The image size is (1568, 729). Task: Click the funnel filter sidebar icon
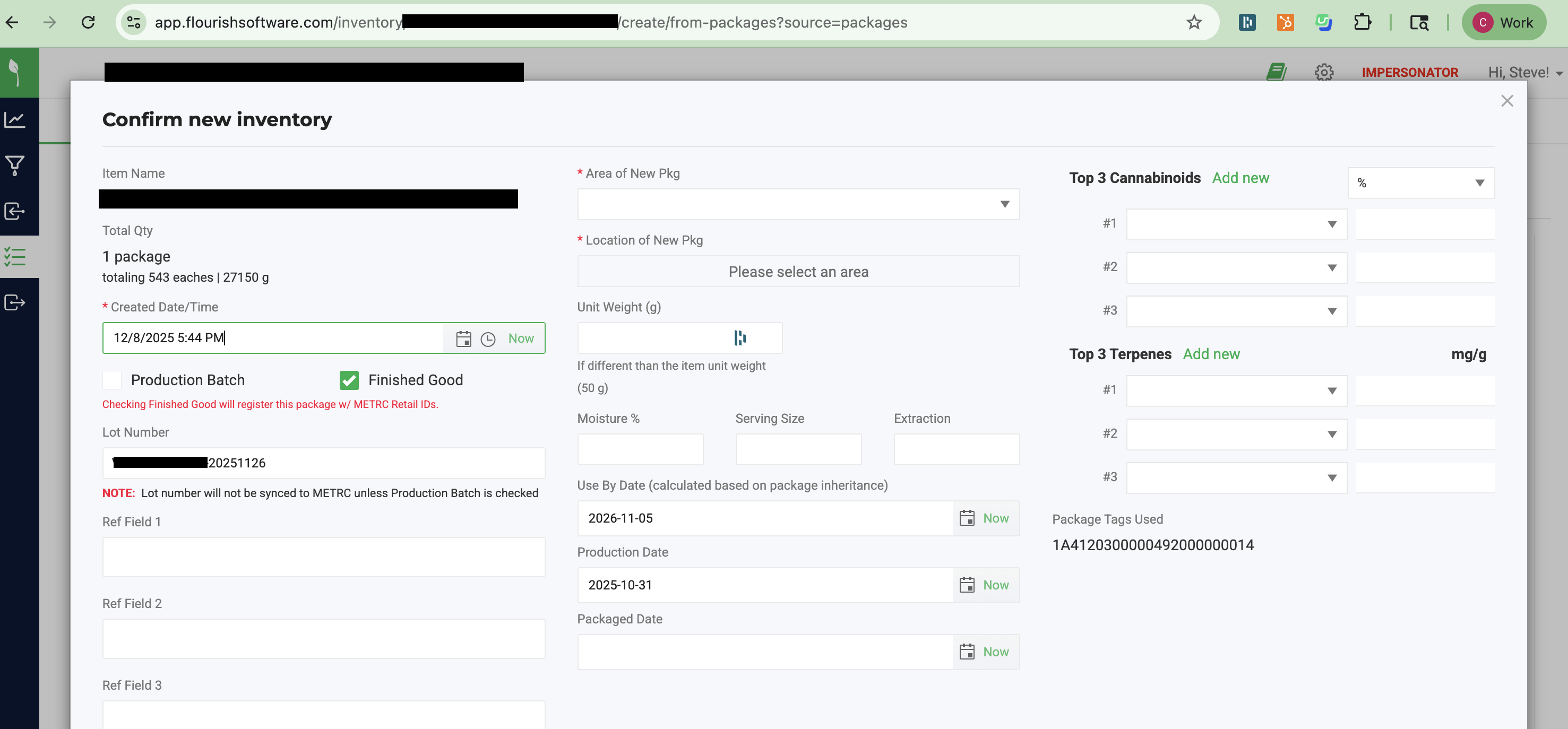point(15,165)
